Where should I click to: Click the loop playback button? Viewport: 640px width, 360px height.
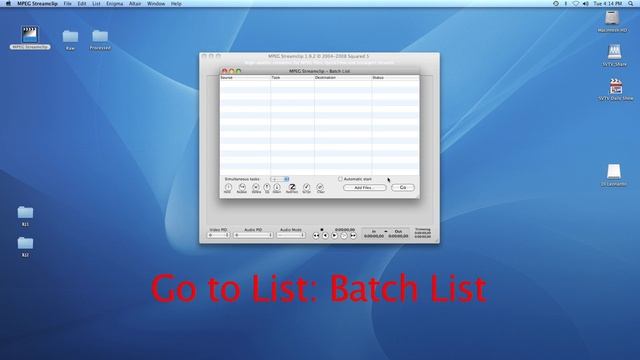coord(344,236)
